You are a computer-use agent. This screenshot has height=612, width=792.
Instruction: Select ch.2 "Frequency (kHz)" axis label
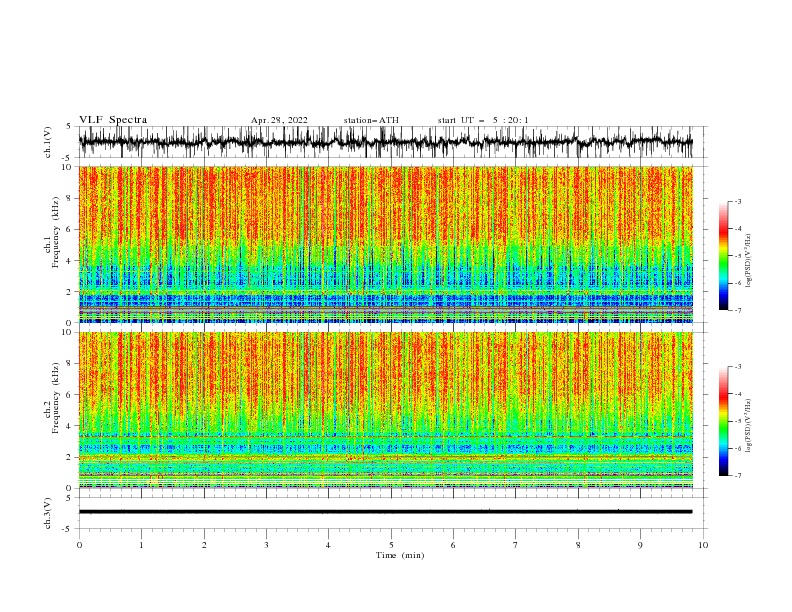tap(55, 397)
